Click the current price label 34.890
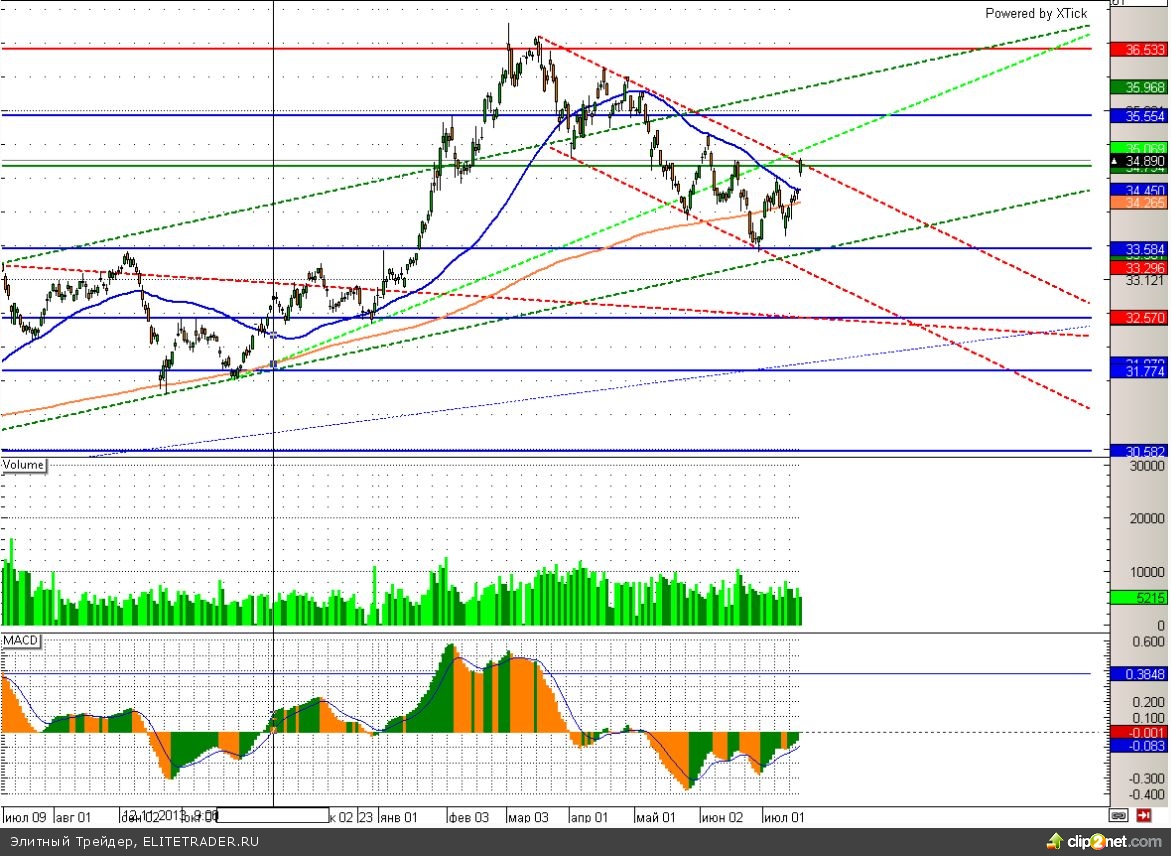The width and height of the screenshot is (1171, 856). 1138,161
